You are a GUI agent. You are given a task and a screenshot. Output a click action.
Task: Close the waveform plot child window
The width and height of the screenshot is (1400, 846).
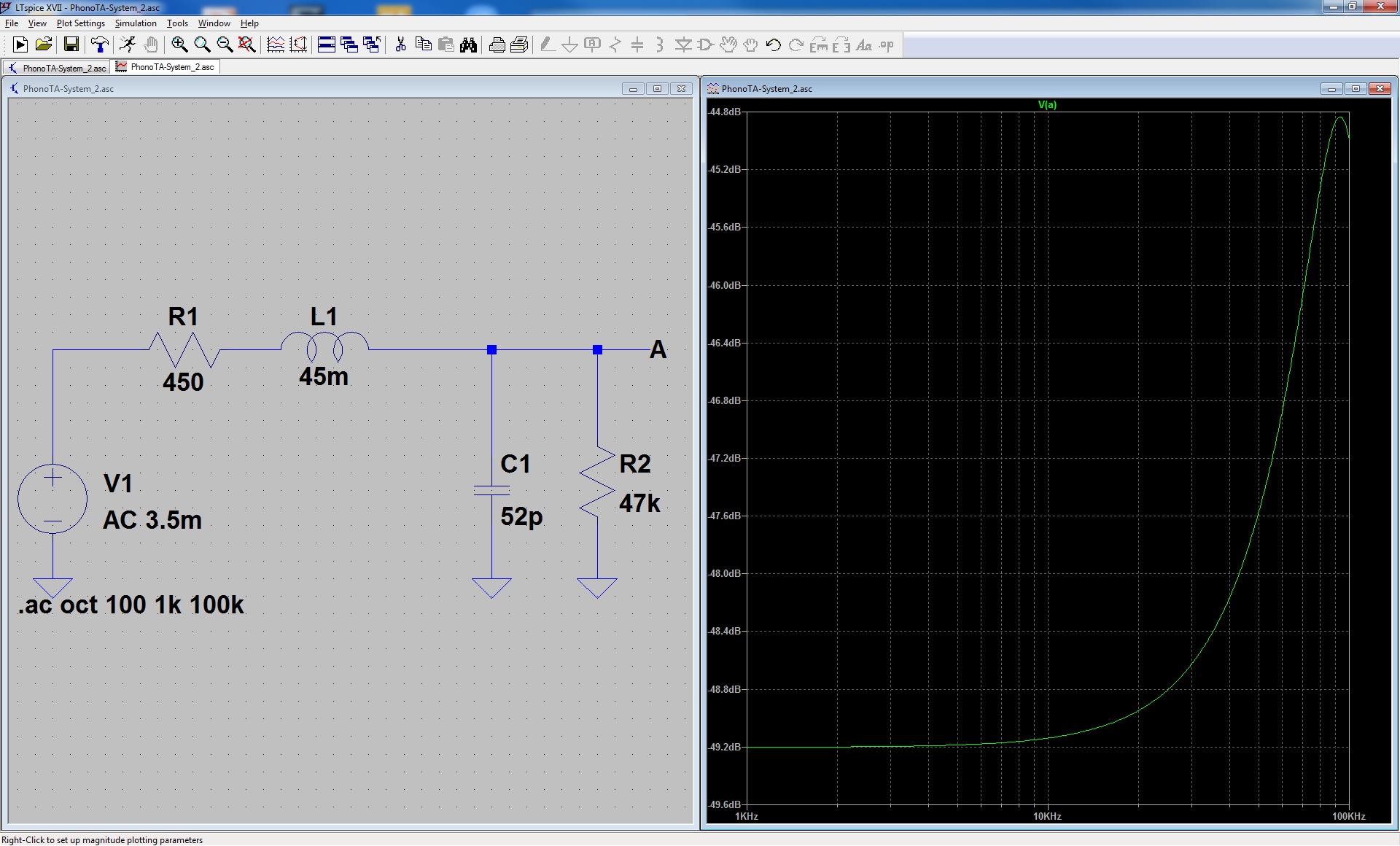click(x=1380, y=89)
